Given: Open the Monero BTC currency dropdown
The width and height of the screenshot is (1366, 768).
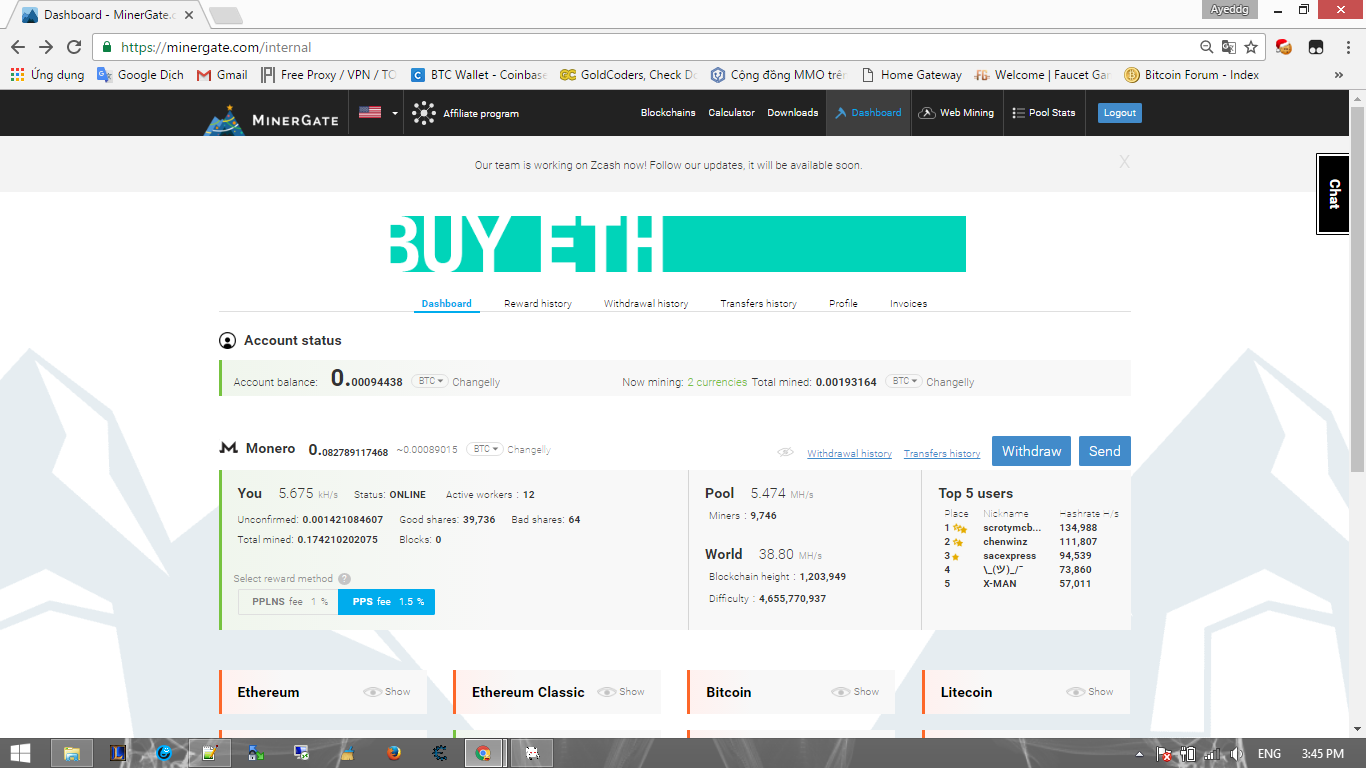Looking at the screenshot, I should pos(484,450).
